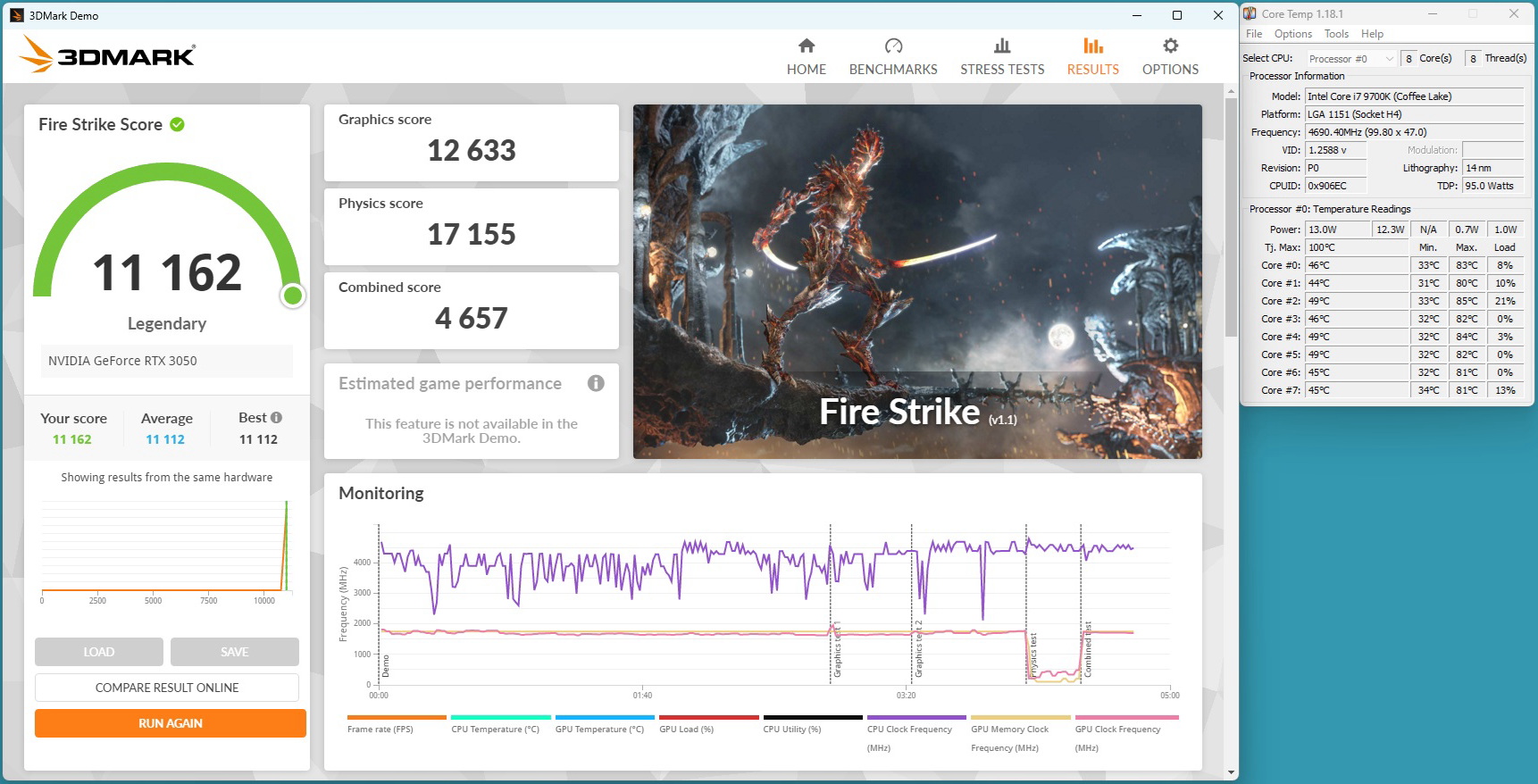Click the Fire Strike preview thumbnail
Viewport: 1538px width, 784px height.
click(917, 281)
